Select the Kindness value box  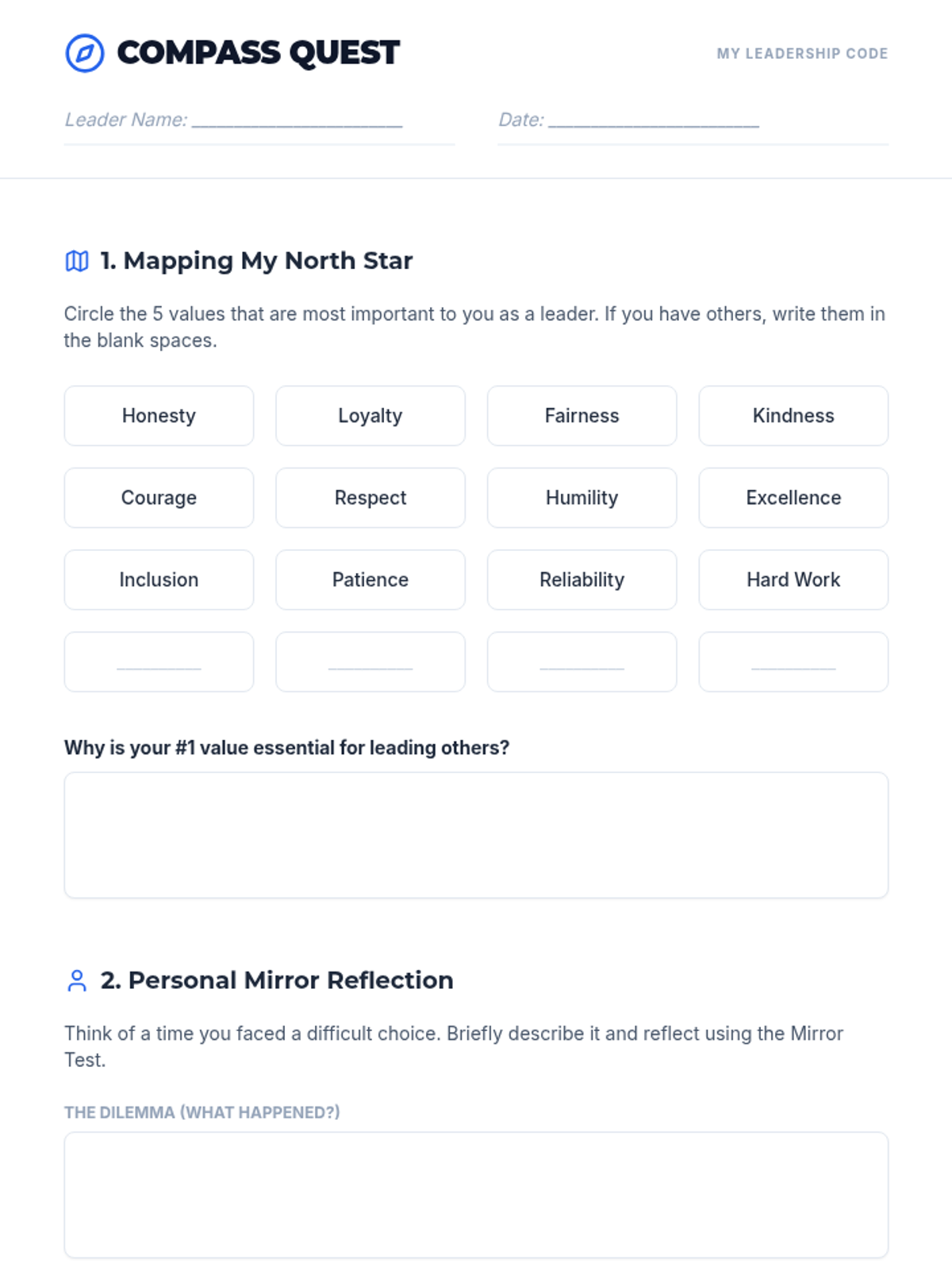793,416
